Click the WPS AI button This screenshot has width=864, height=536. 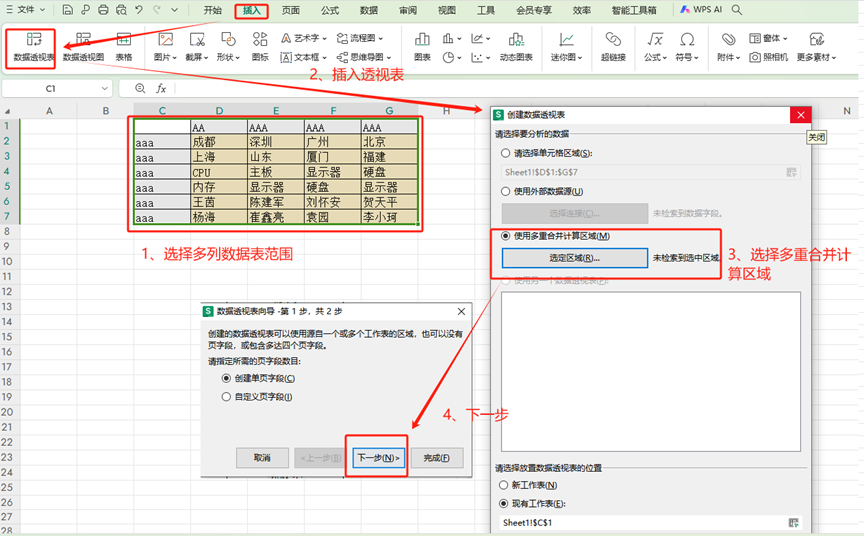click(701, 10)
